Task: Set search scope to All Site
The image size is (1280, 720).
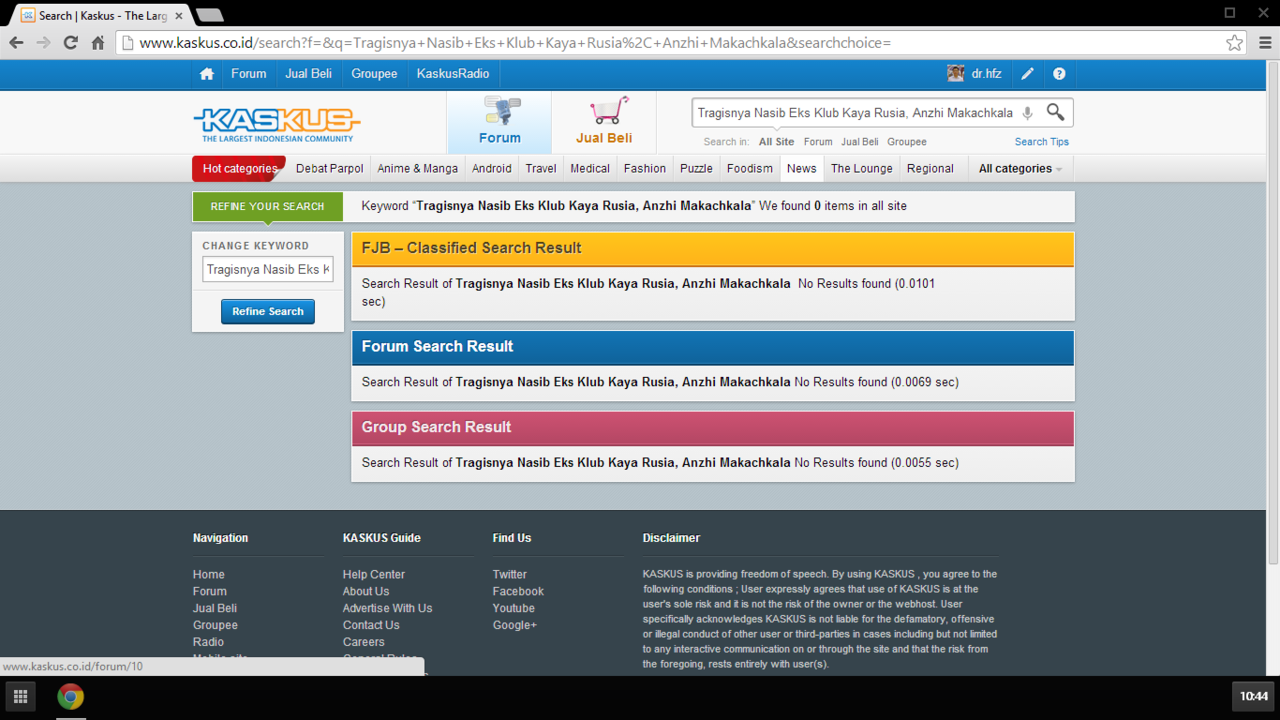Action: pos(776,142)
